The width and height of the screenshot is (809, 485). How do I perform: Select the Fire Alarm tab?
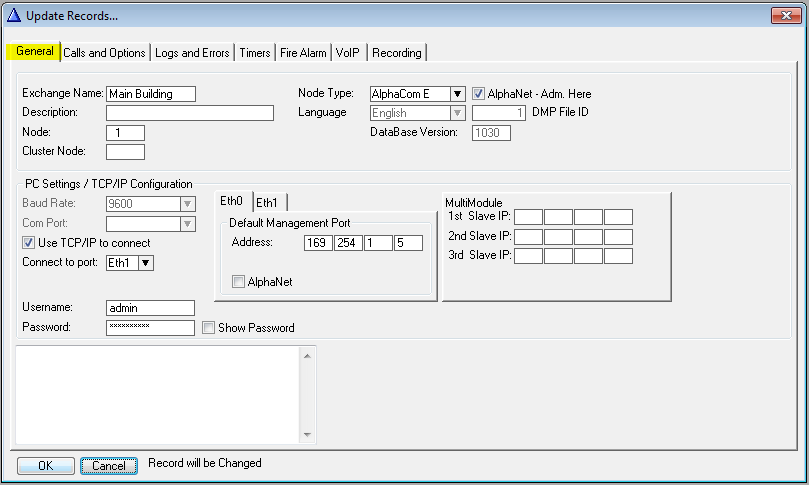(x=304, y=53)
